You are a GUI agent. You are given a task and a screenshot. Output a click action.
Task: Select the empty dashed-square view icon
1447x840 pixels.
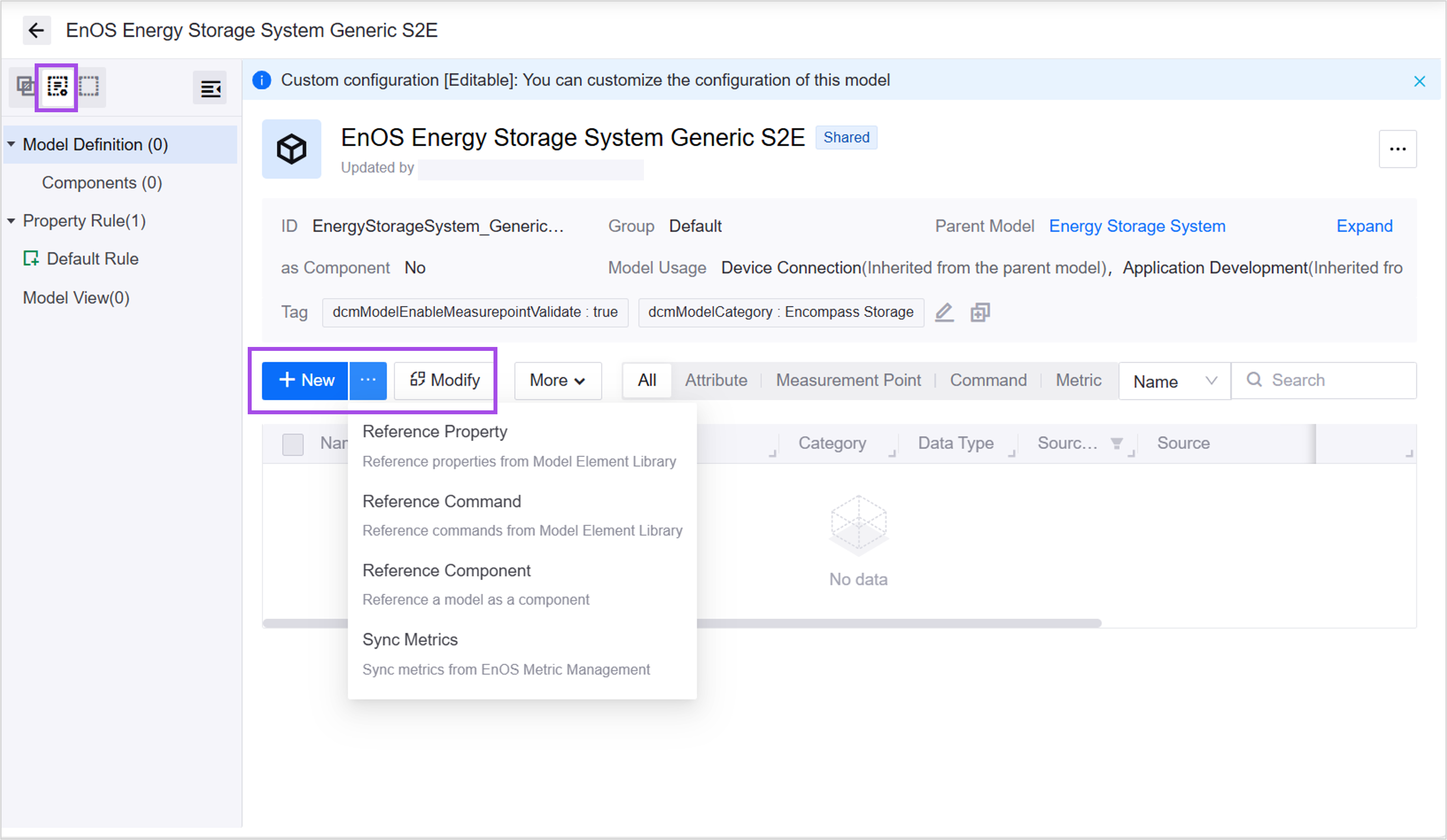tap(89, 86)
